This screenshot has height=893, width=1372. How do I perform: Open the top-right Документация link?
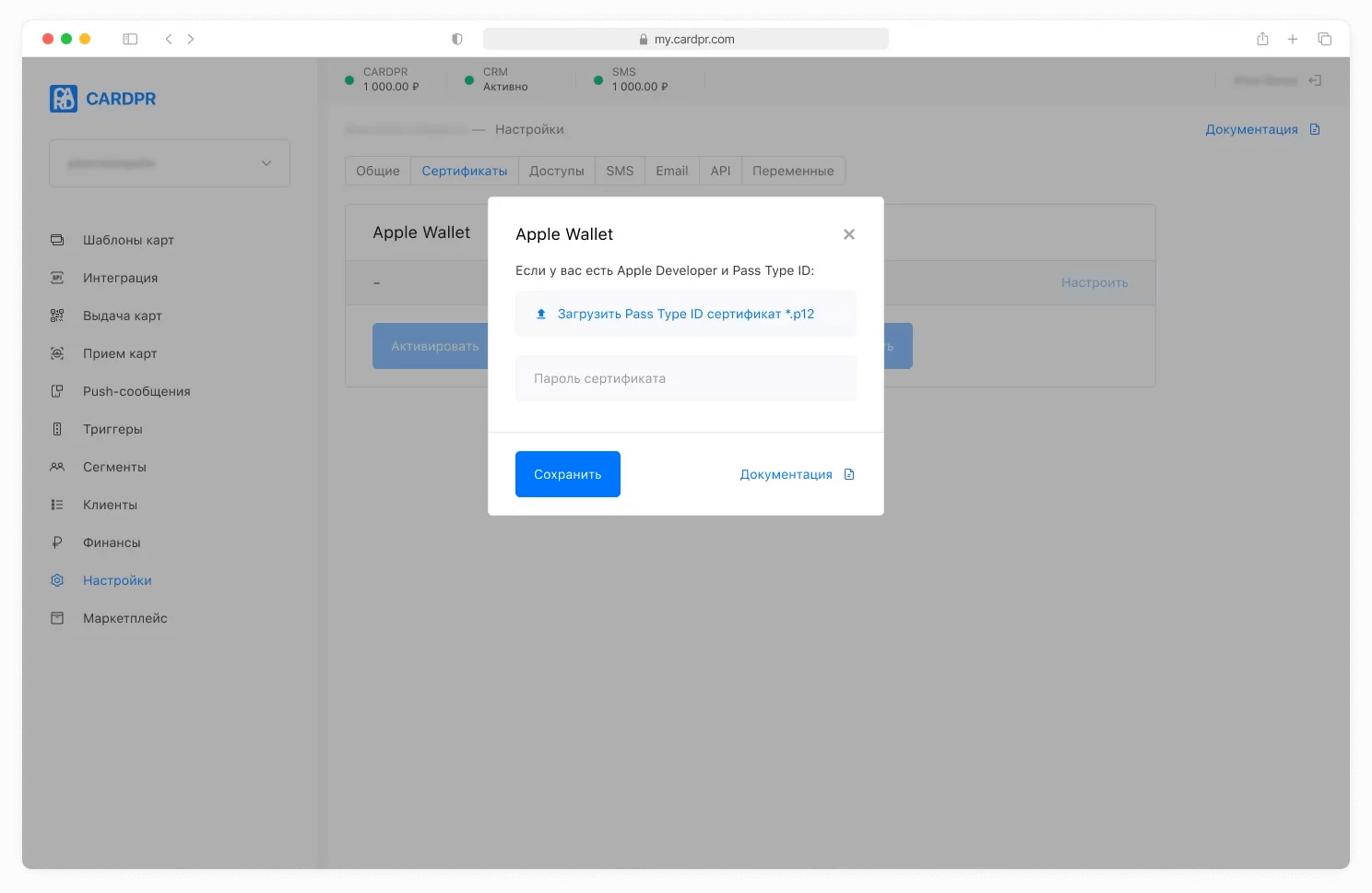pos(1252,129)
